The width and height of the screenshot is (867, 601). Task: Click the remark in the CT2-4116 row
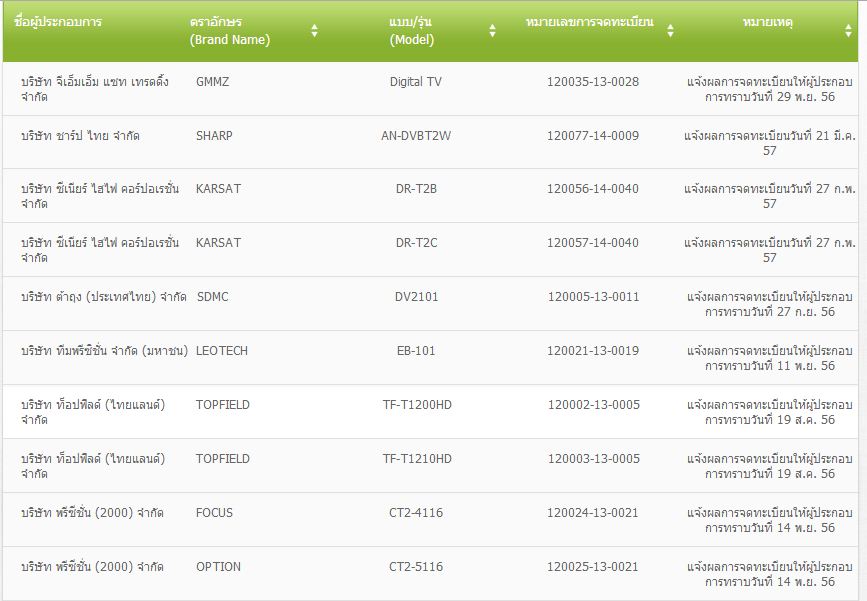tap(770, 520)
